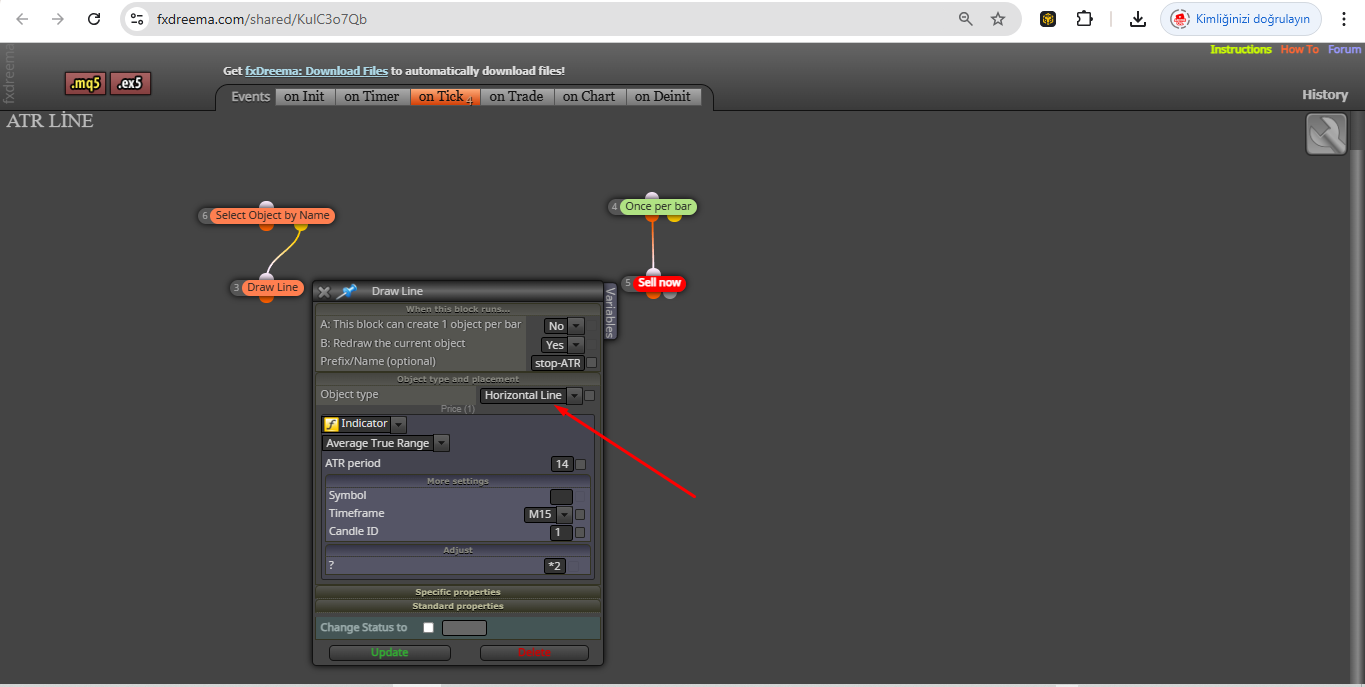Click the dark extension icon in the toolbar
The image size is (1365, 687).
click(1048, 19)
